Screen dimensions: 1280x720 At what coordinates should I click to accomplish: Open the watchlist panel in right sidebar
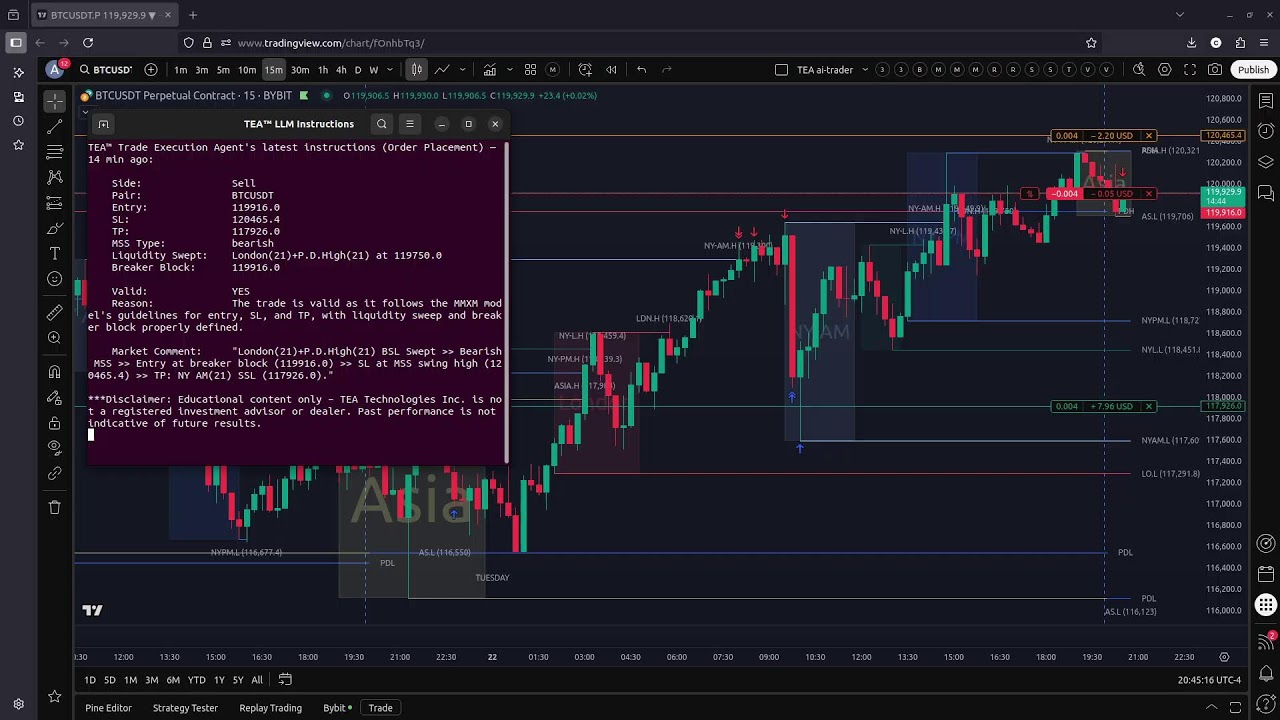(1266, 101)
